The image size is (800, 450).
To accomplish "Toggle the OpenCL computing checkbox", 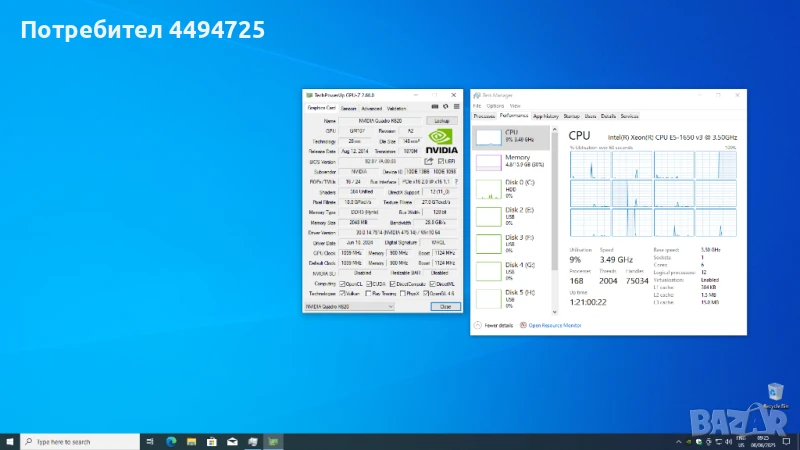I will pos(343,283).
